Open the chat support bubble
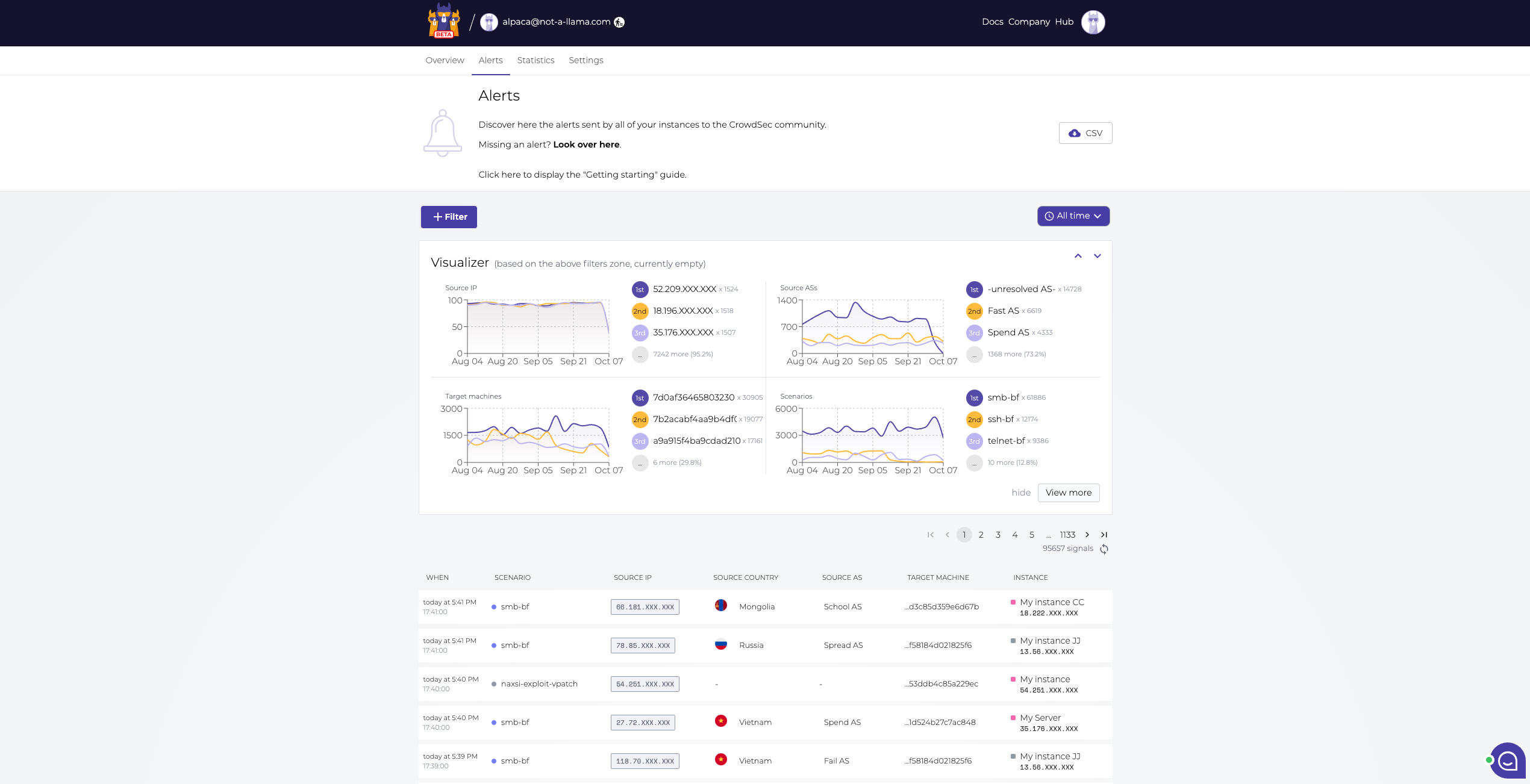Screen dimensions: 1530x784 1508,761
